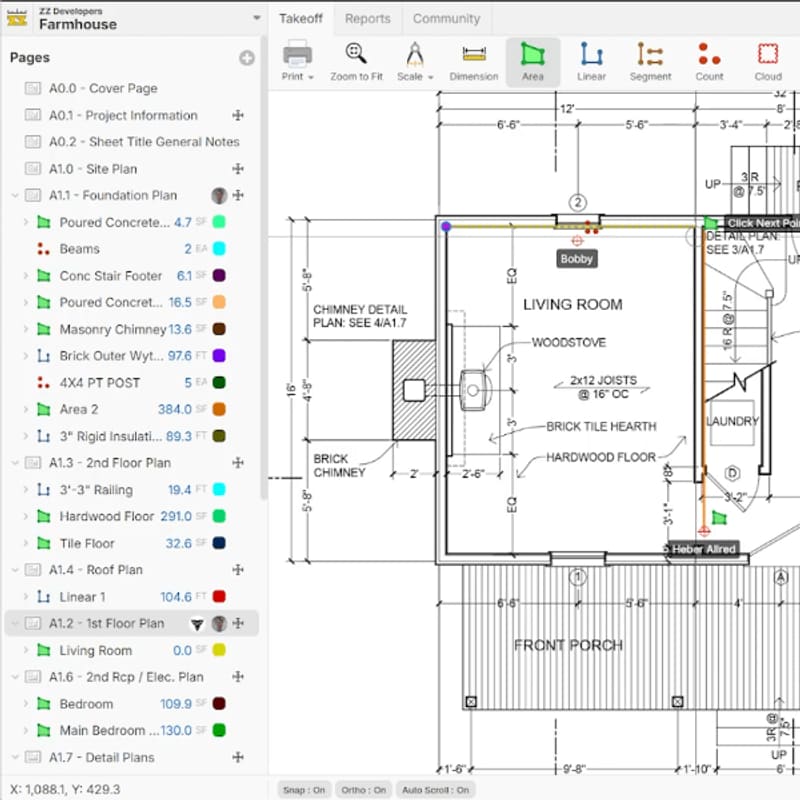Viewport: 800px width, 800px height.
Task: Click the collaborator avatar on A1.1 row
Action: pos(220,195)
